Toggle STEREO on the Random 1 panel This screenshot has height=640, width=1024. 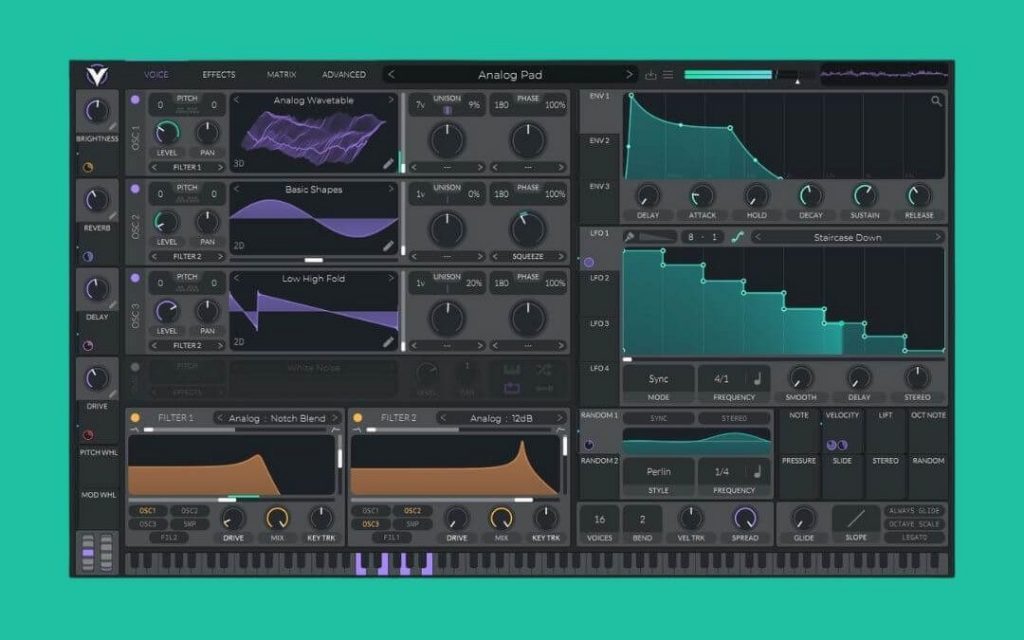coord(735,419)
